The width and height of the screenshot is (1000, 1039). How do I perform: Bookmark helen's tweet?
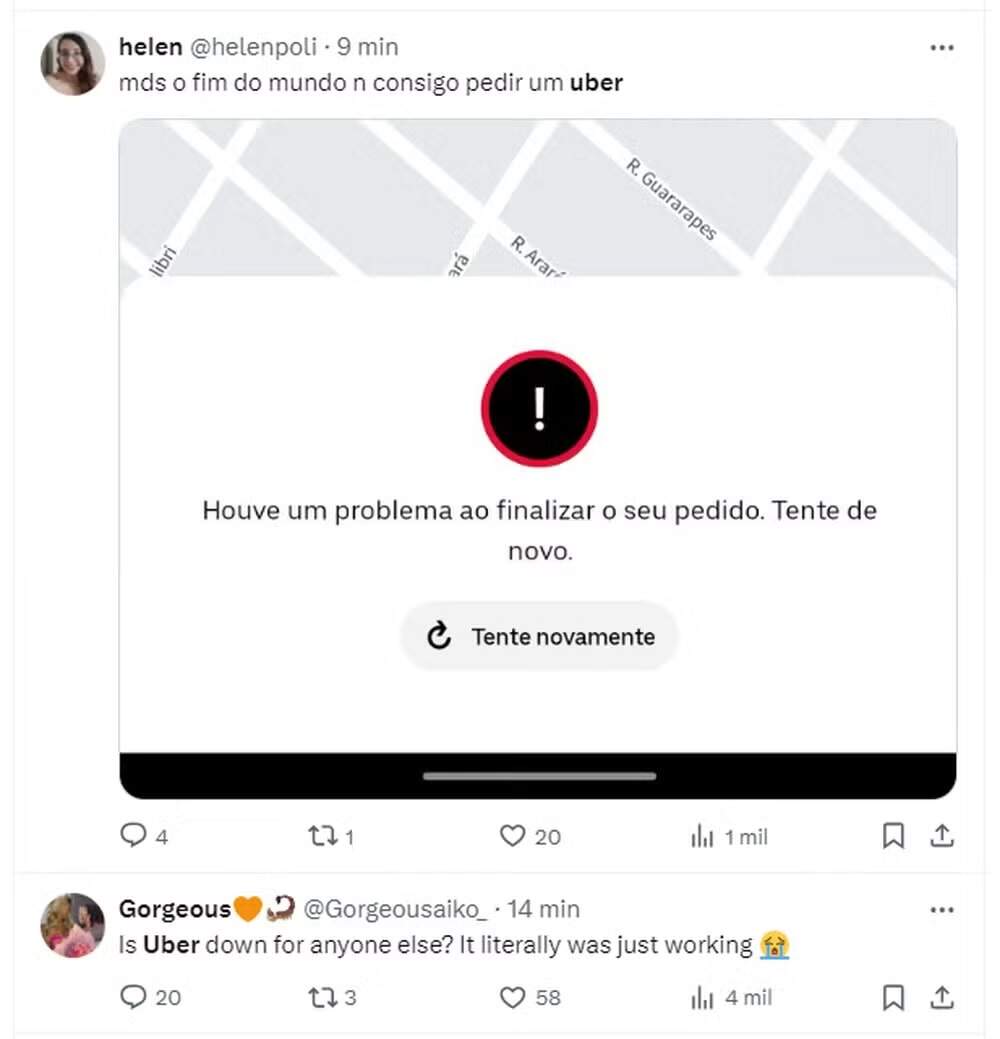(x=893, y=836)
